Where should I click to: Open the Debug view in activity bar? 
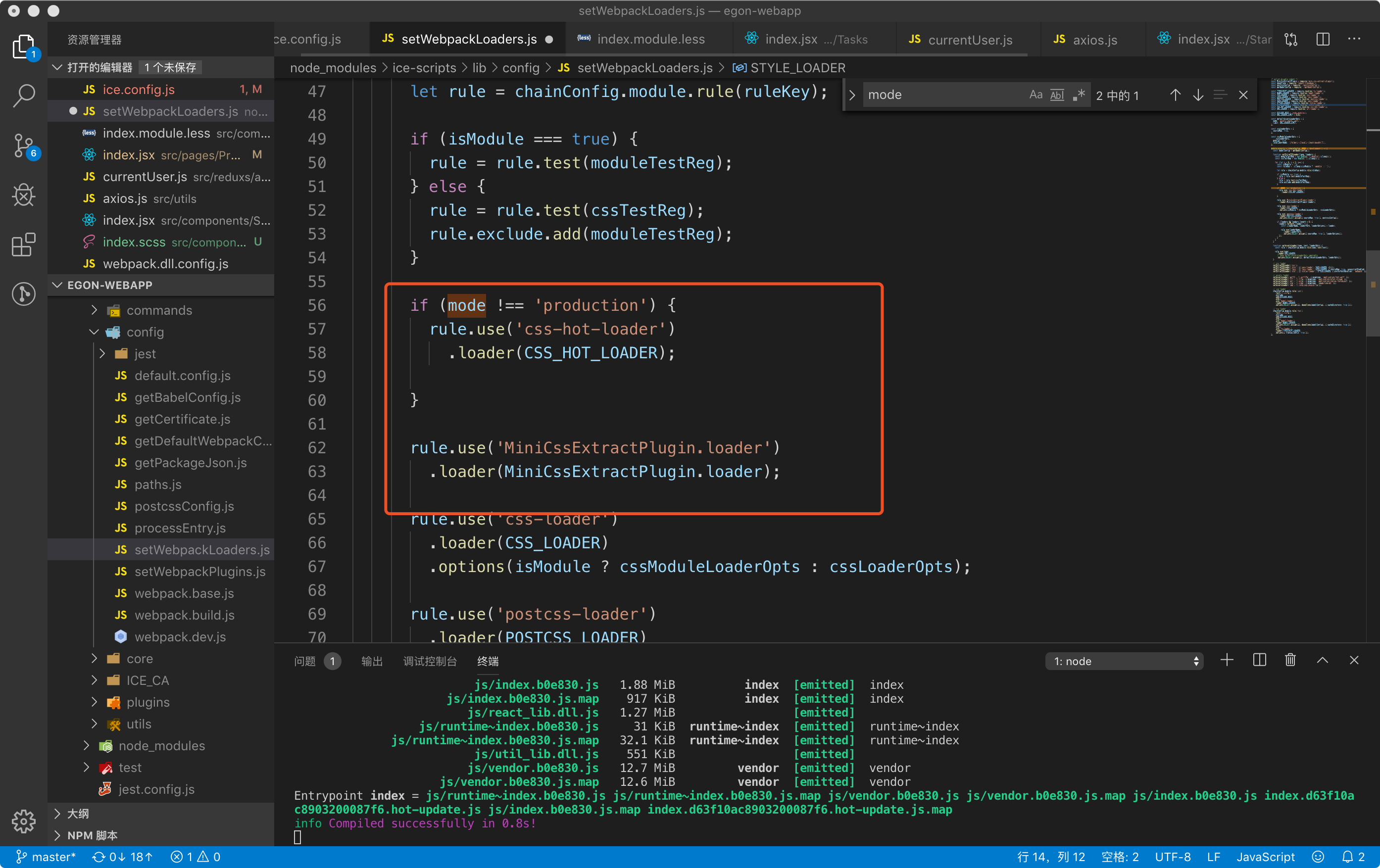click(23, 195)
